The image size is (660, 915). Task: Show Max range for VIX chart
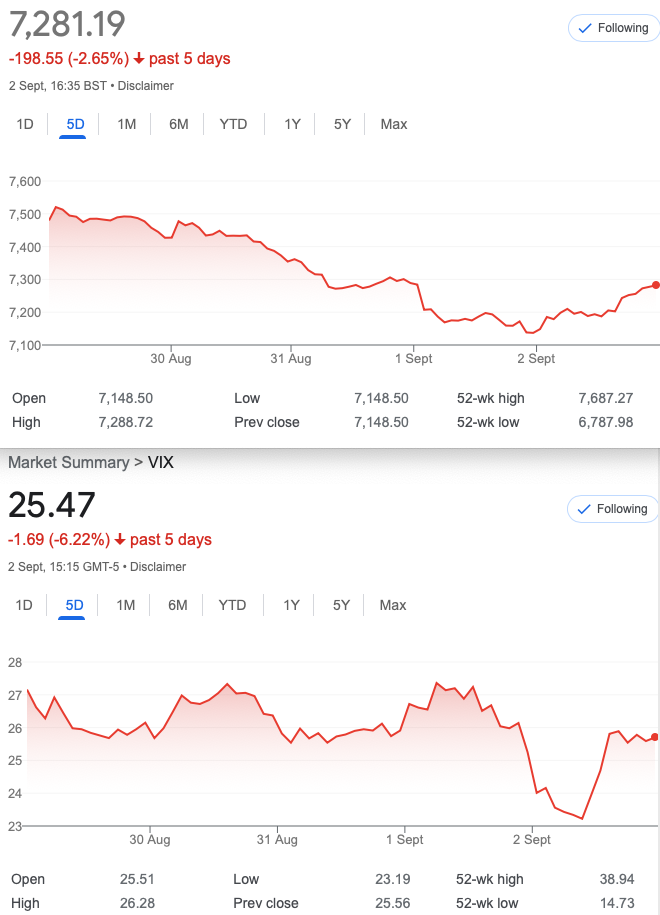393,605
